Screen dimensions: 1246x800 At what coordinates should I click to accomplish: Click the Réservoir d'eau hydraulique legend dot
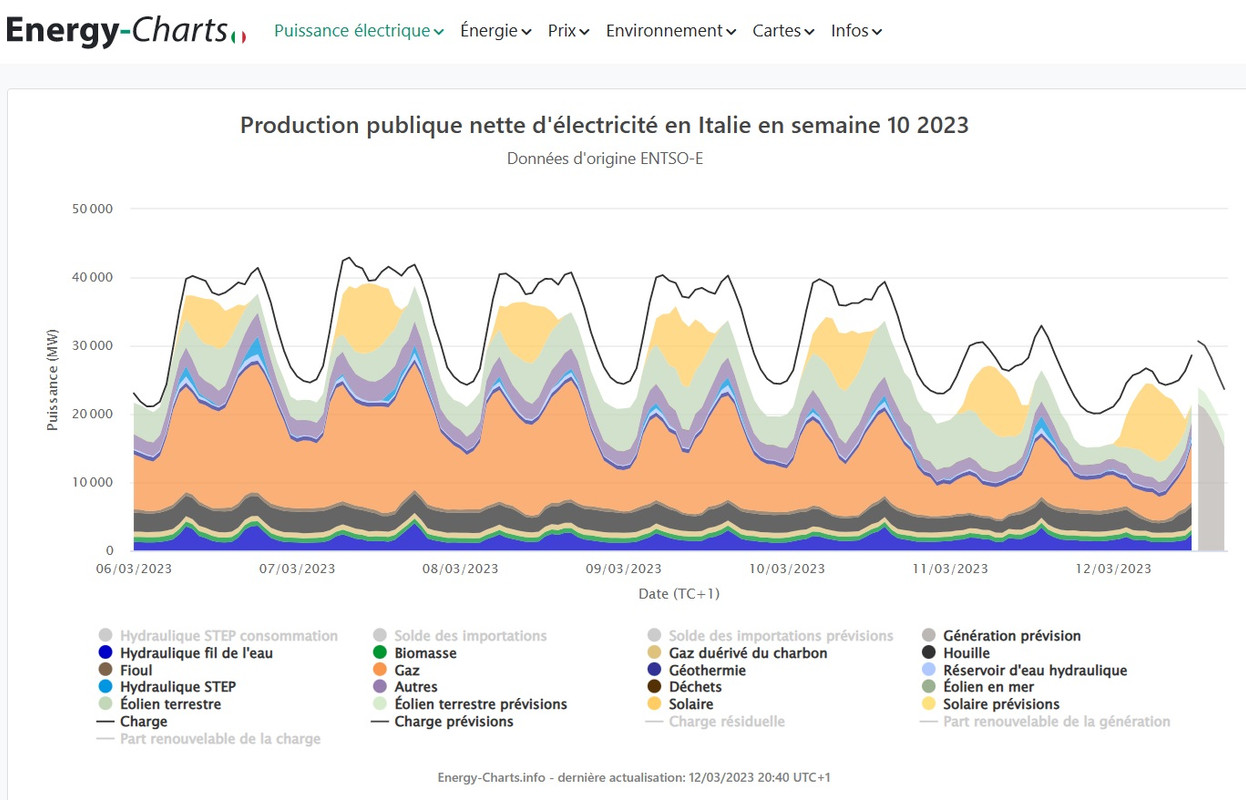point(929,670)
